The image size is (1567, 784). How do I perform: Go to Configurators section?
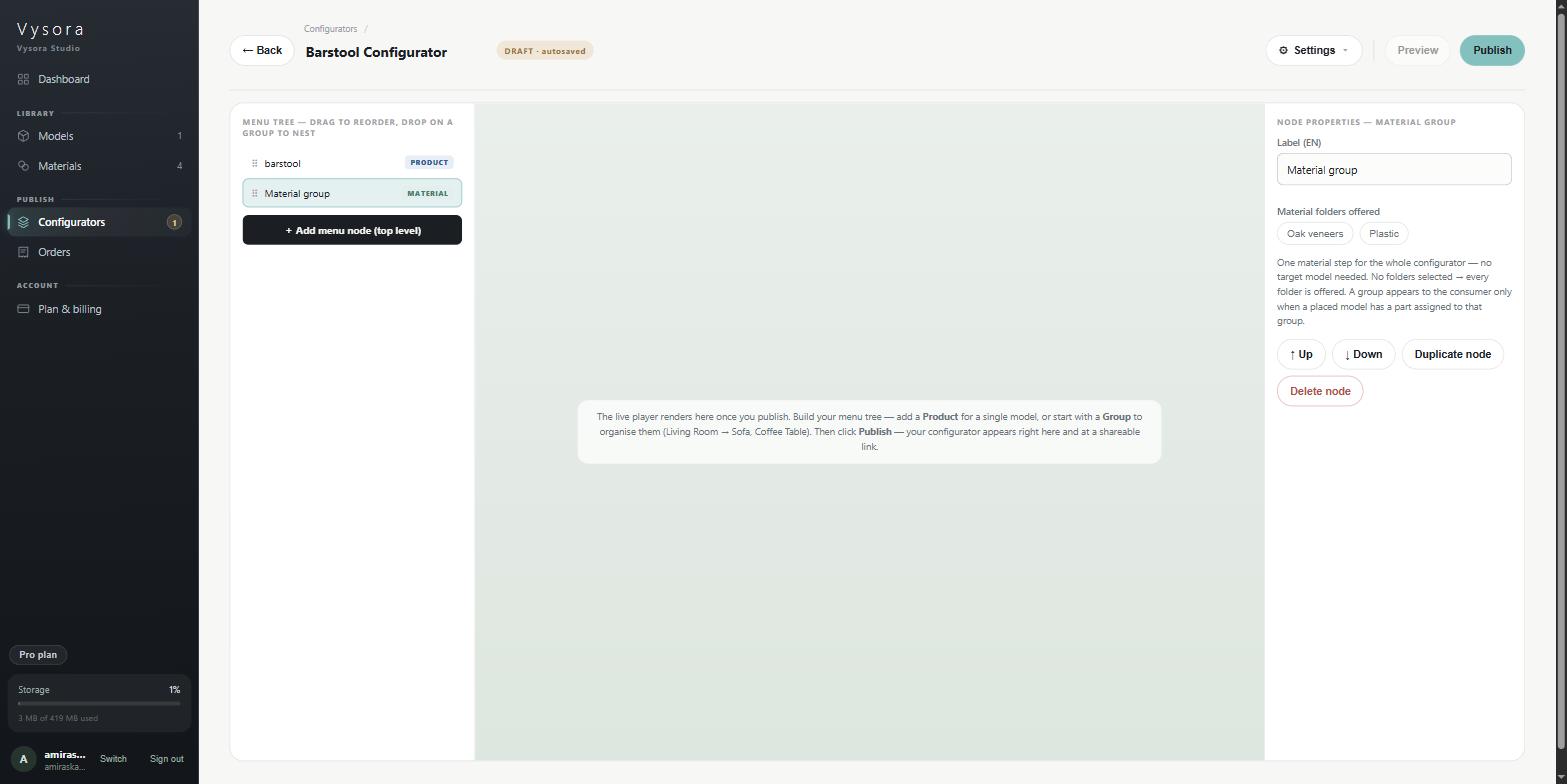pos(99,222)
